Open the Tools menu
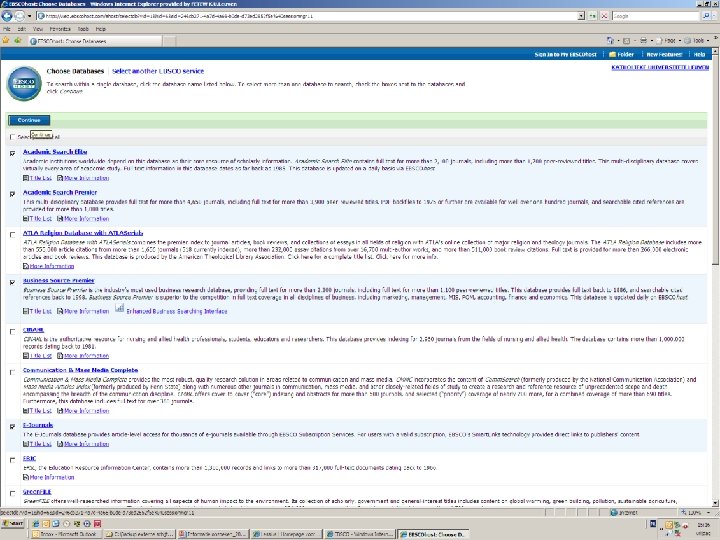This screenshot has height=540, width=720. point(83,29)
